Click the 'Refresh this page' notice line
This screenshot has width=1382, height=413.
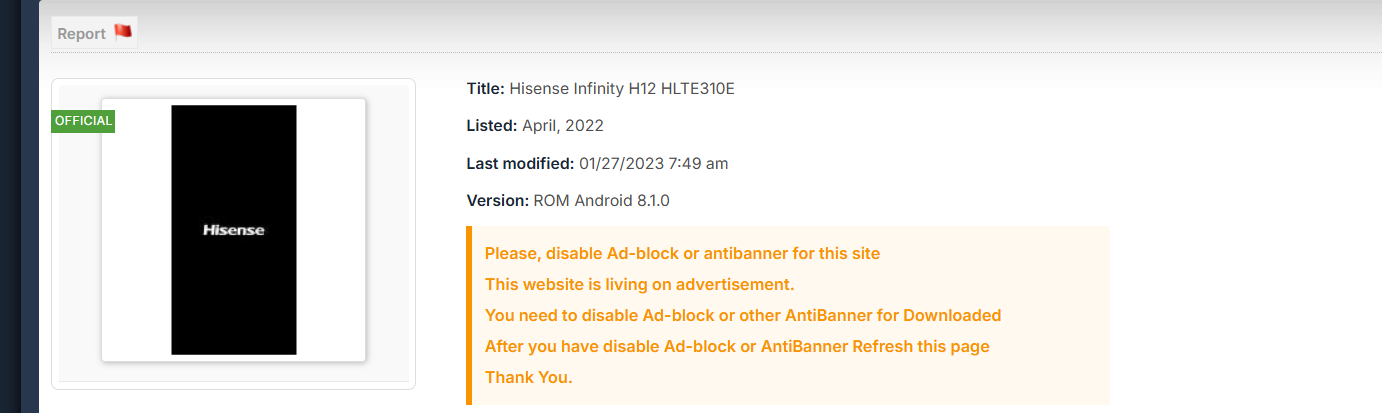[x=737, y=346]
